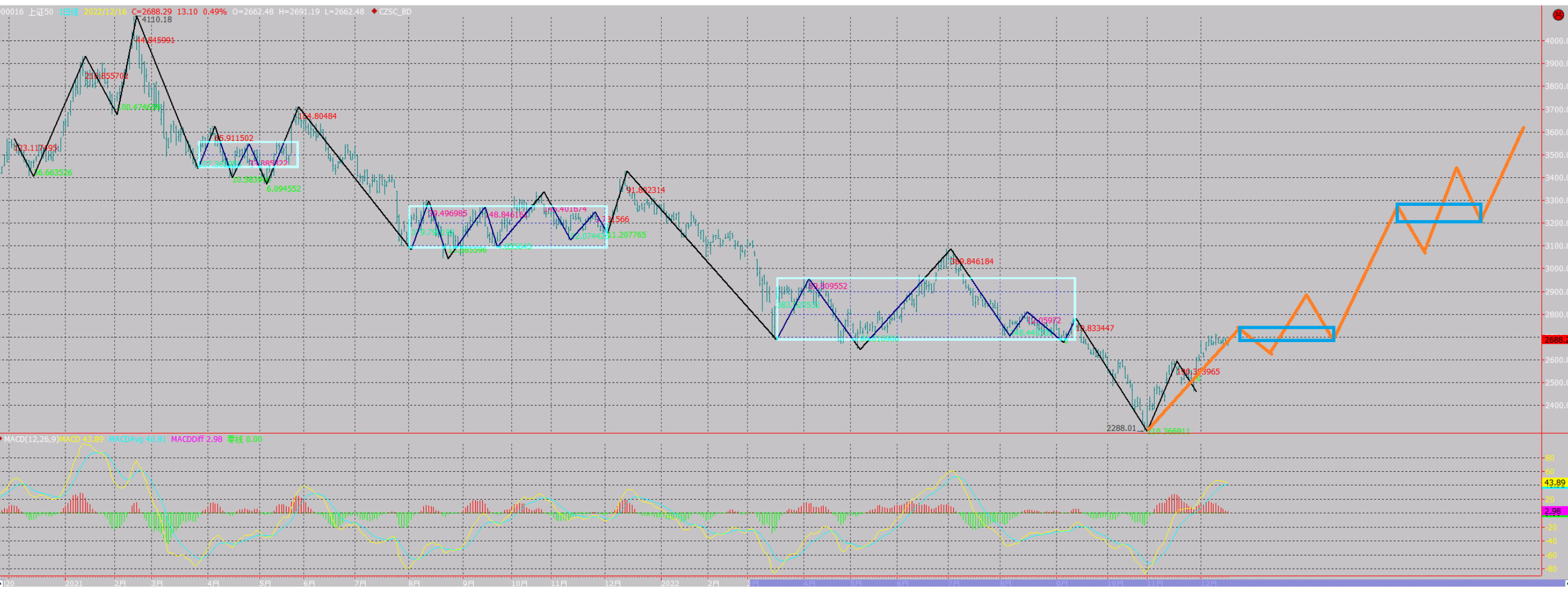Click the red diamond beside CZSC_BD
Image resolution: width=1568 pixels, height=589 pixels.
pyautogui.click(x=375, y=11)
